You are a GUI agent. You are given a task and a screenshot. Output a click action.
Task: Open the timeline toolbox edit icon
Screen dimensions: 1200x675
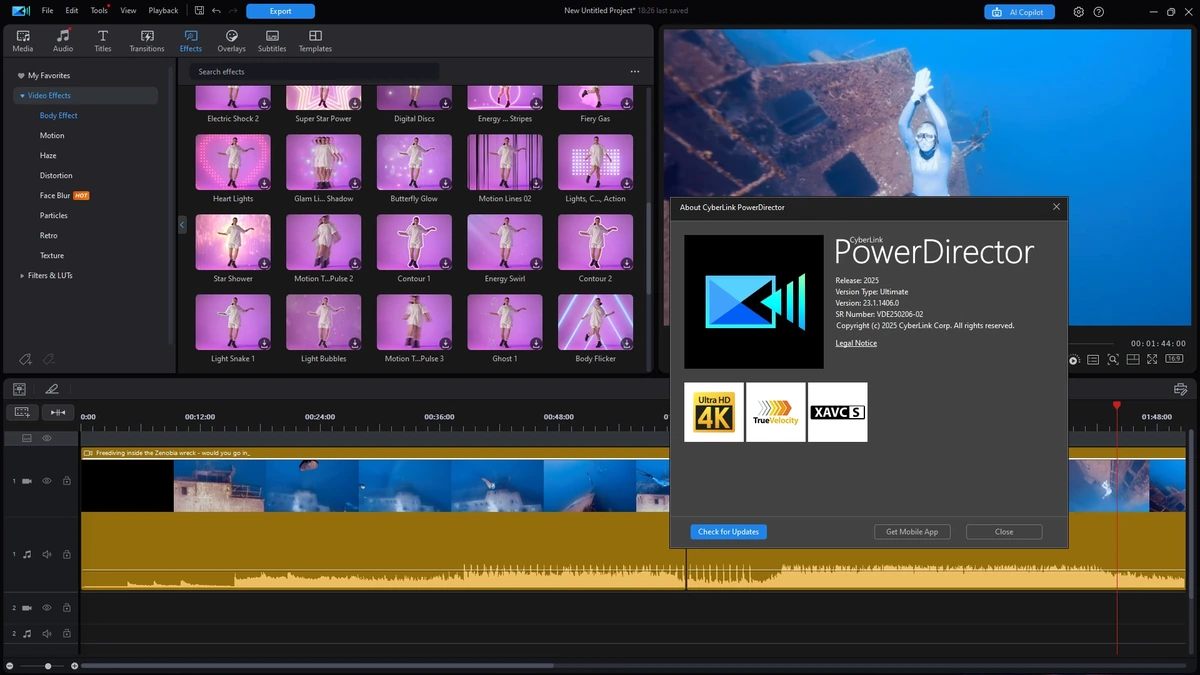(1180, 389)
